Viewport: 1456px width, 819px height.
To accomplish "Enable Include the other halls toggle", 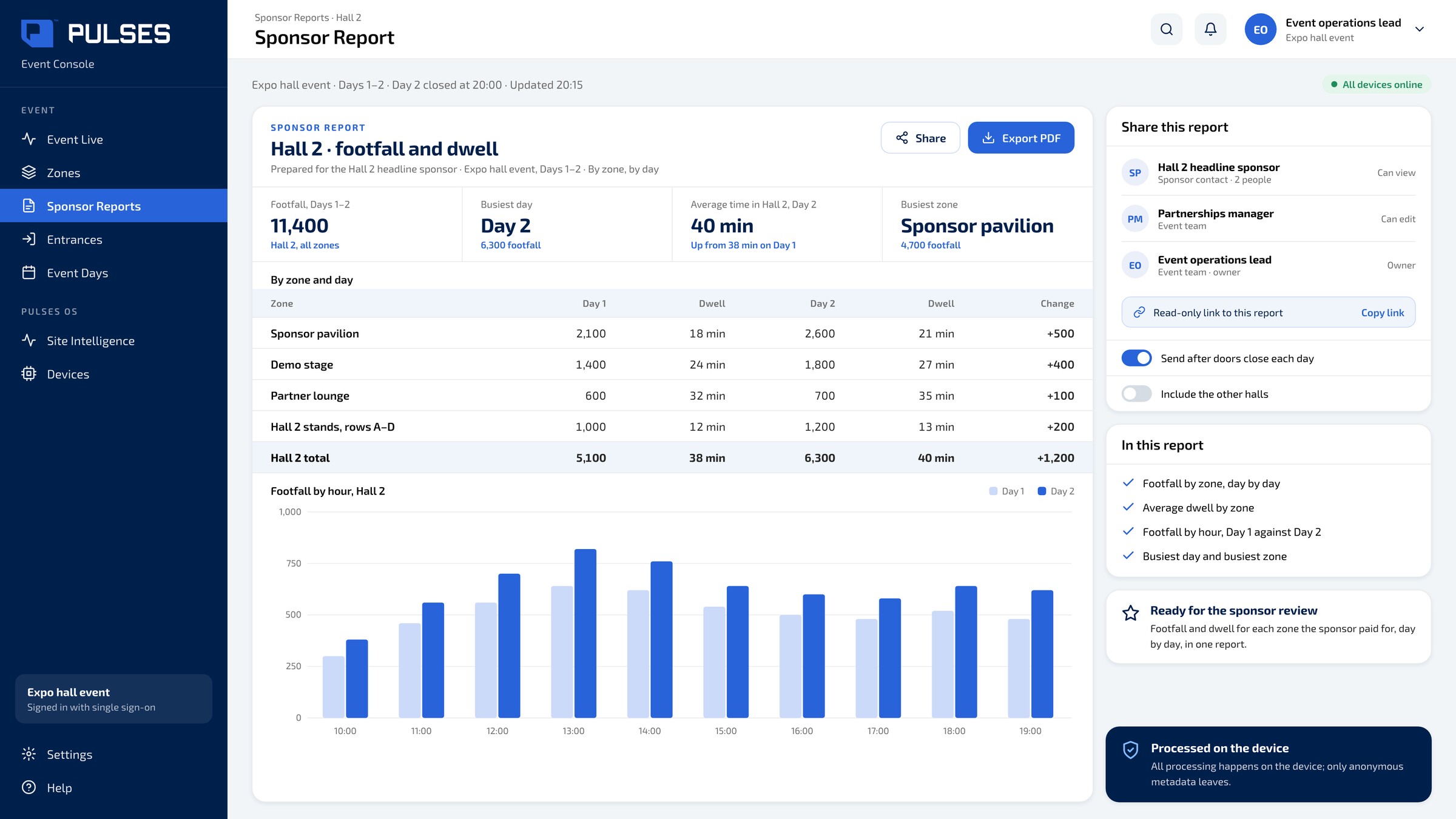I will click(x=1136, y=394).
